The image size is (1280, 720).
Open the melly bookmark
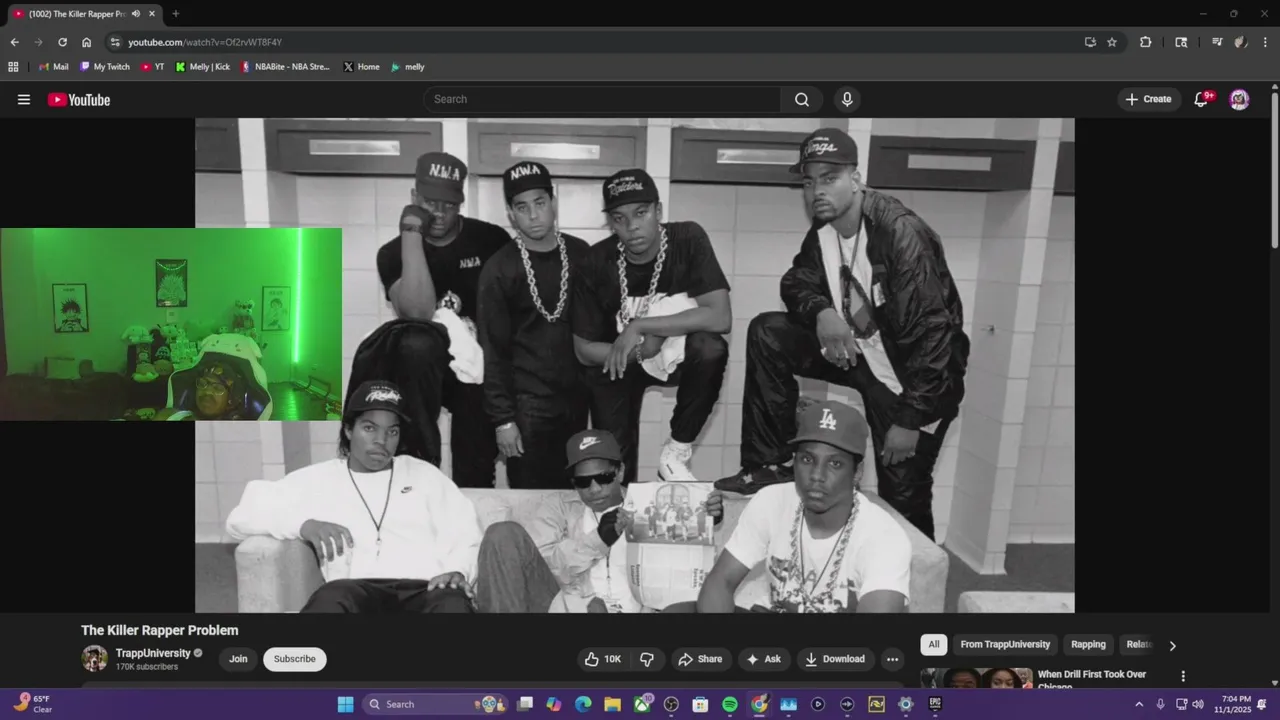(x=408, y=67)
